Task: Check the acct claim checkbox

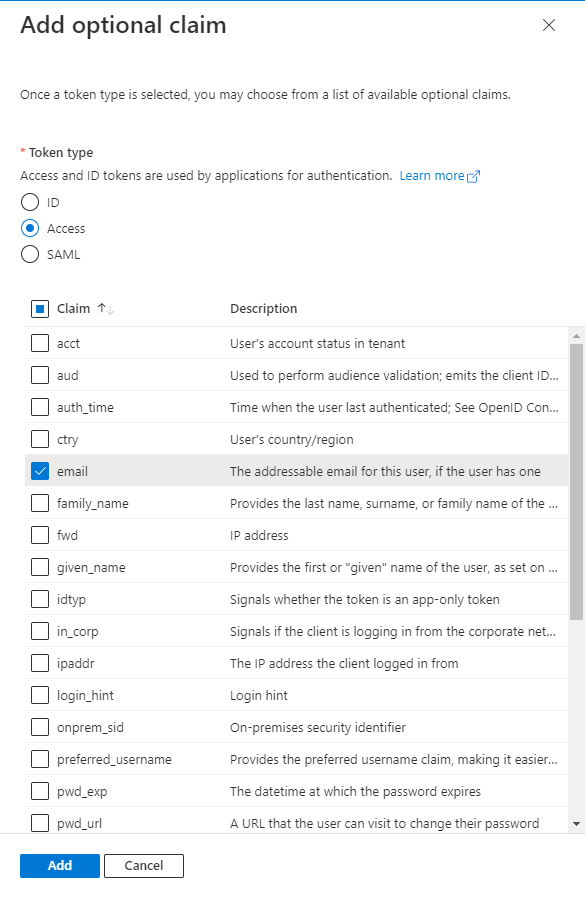Action: (x=39, y=343)
